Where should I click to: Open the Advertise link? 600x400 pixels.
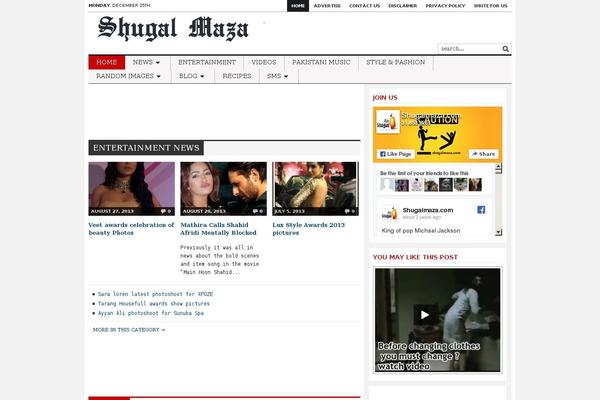327,6
